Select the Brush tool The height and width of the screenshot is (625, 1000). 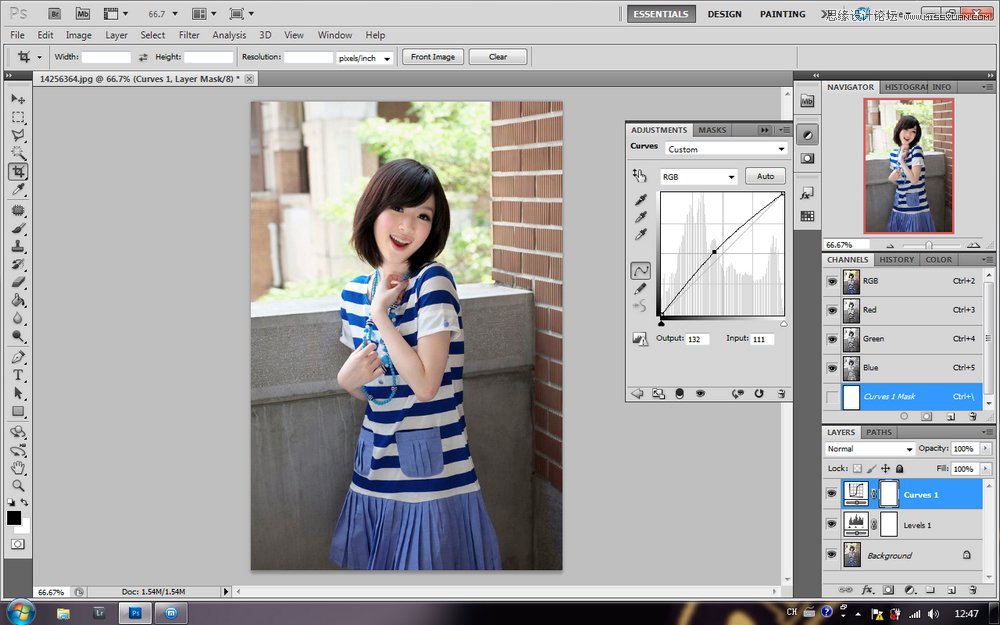point(17,227)
